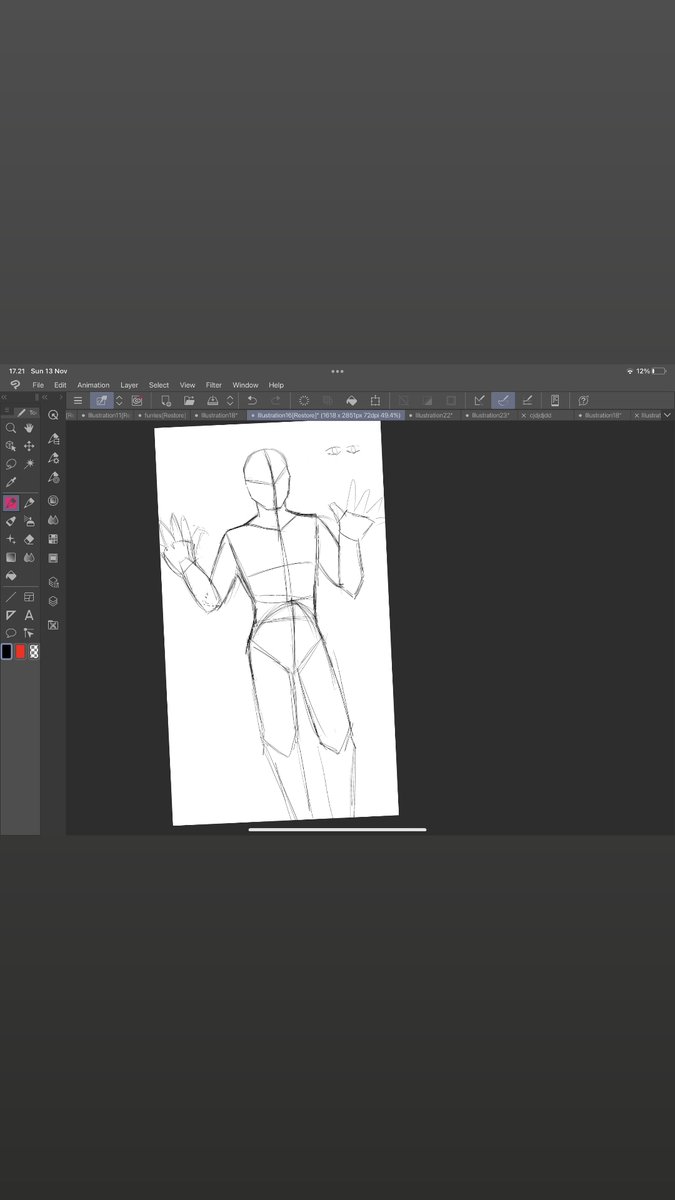Select the Text tool

tap(29, 615)
